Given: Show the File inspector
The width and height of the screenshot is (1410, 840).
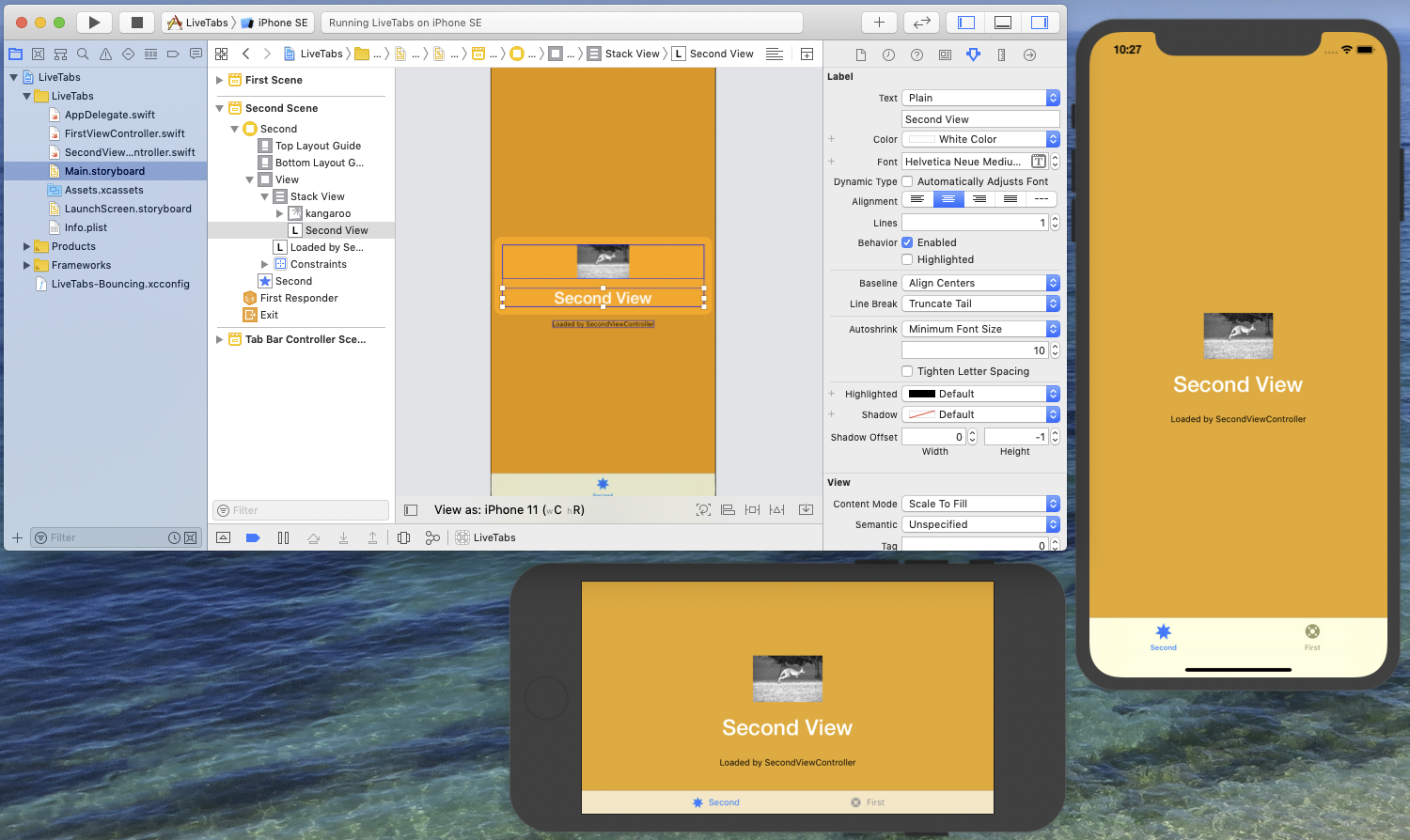Looking at the screenshot, I should click(860, 55).
